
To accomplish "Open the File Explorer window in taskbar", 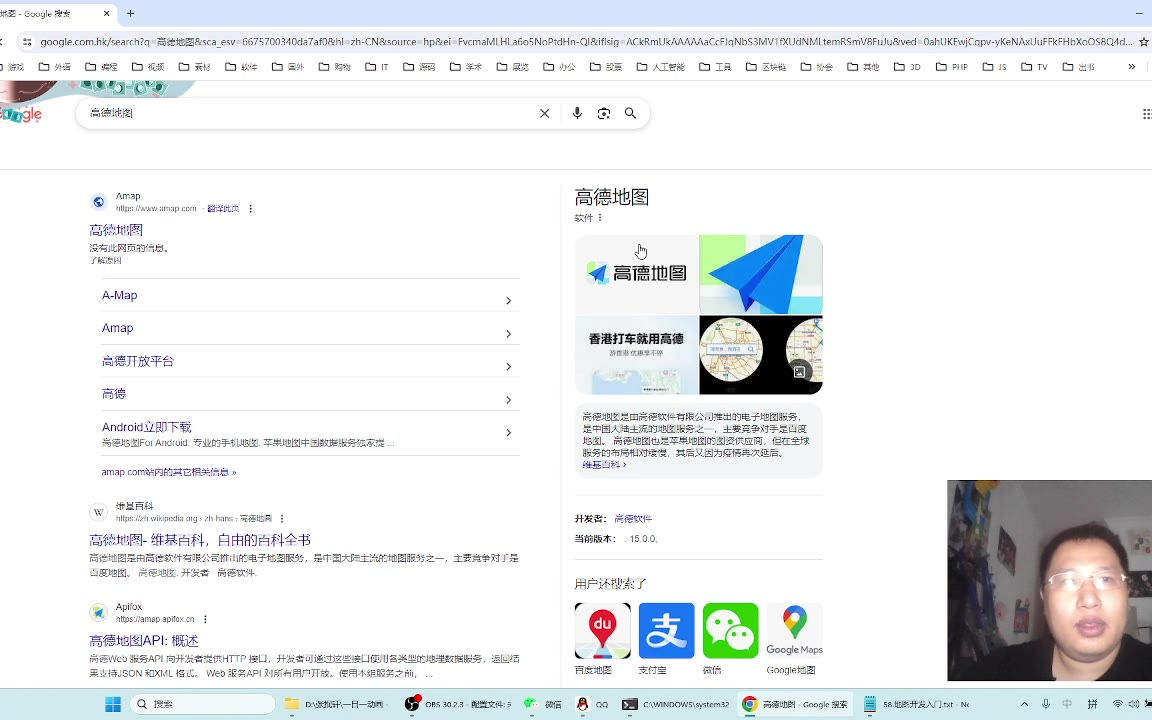I will click(335, 704).
